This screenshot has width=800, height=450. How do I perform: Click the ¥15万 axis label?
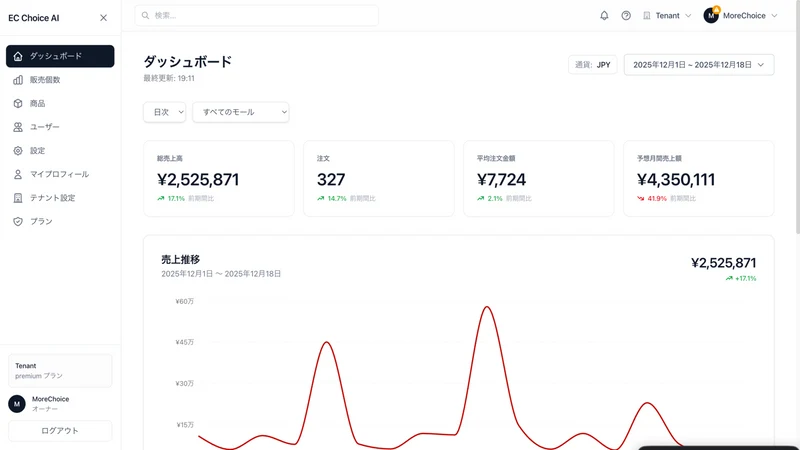pyautogui.click(x=185, y=424)
